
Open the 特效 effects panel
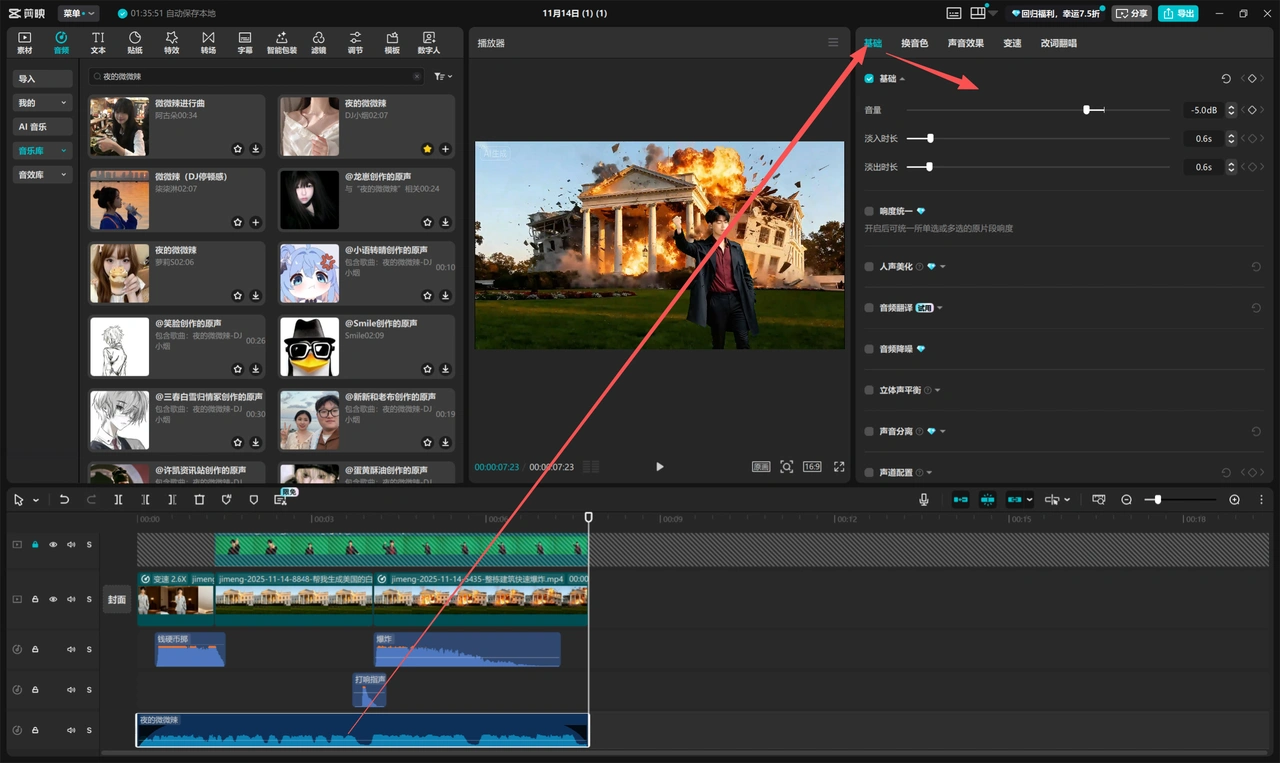(172, 42)
